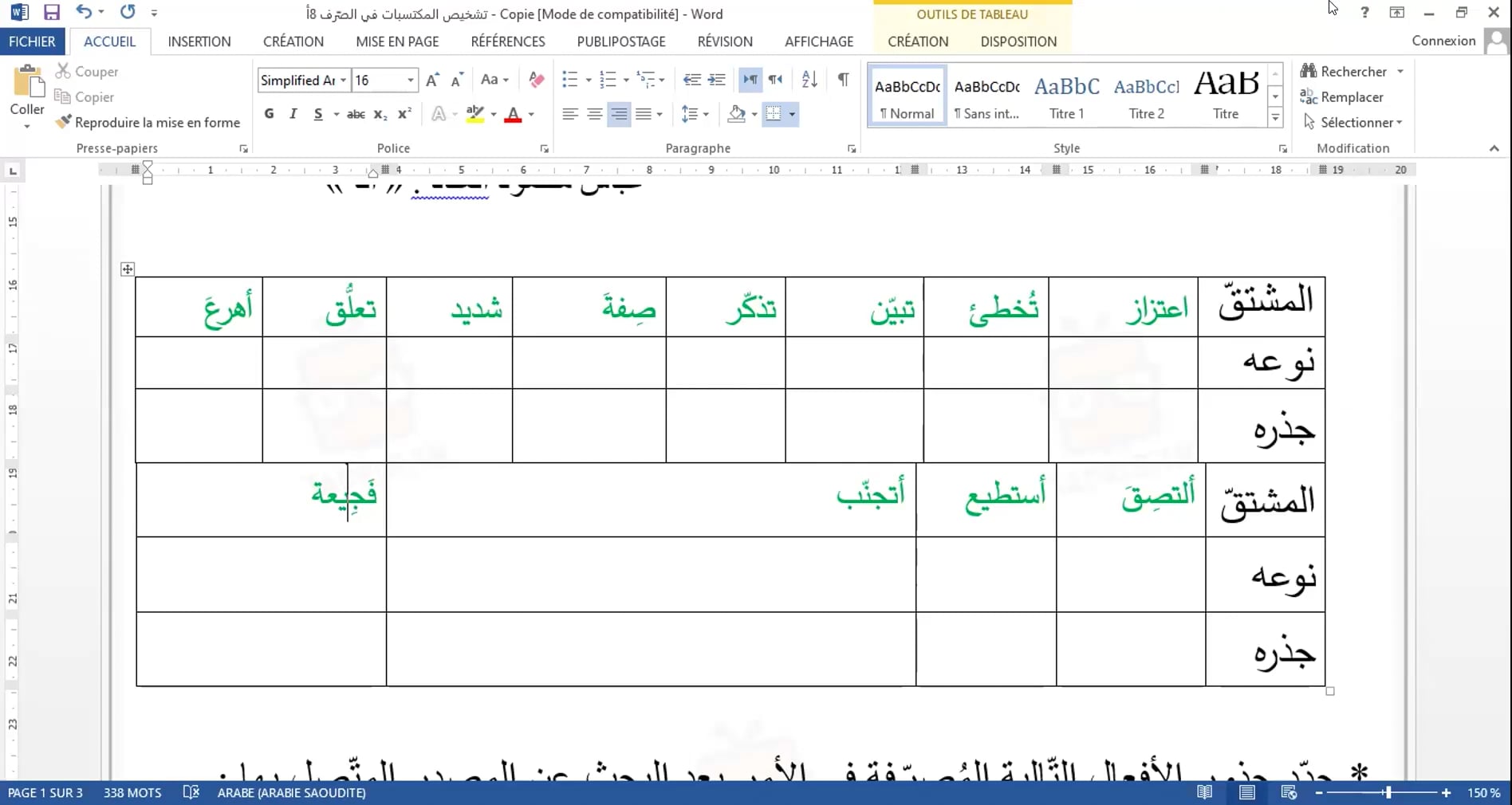The image size is (1512, 805).
Task: Increase paragraph indent
Action: coord(717,80)
